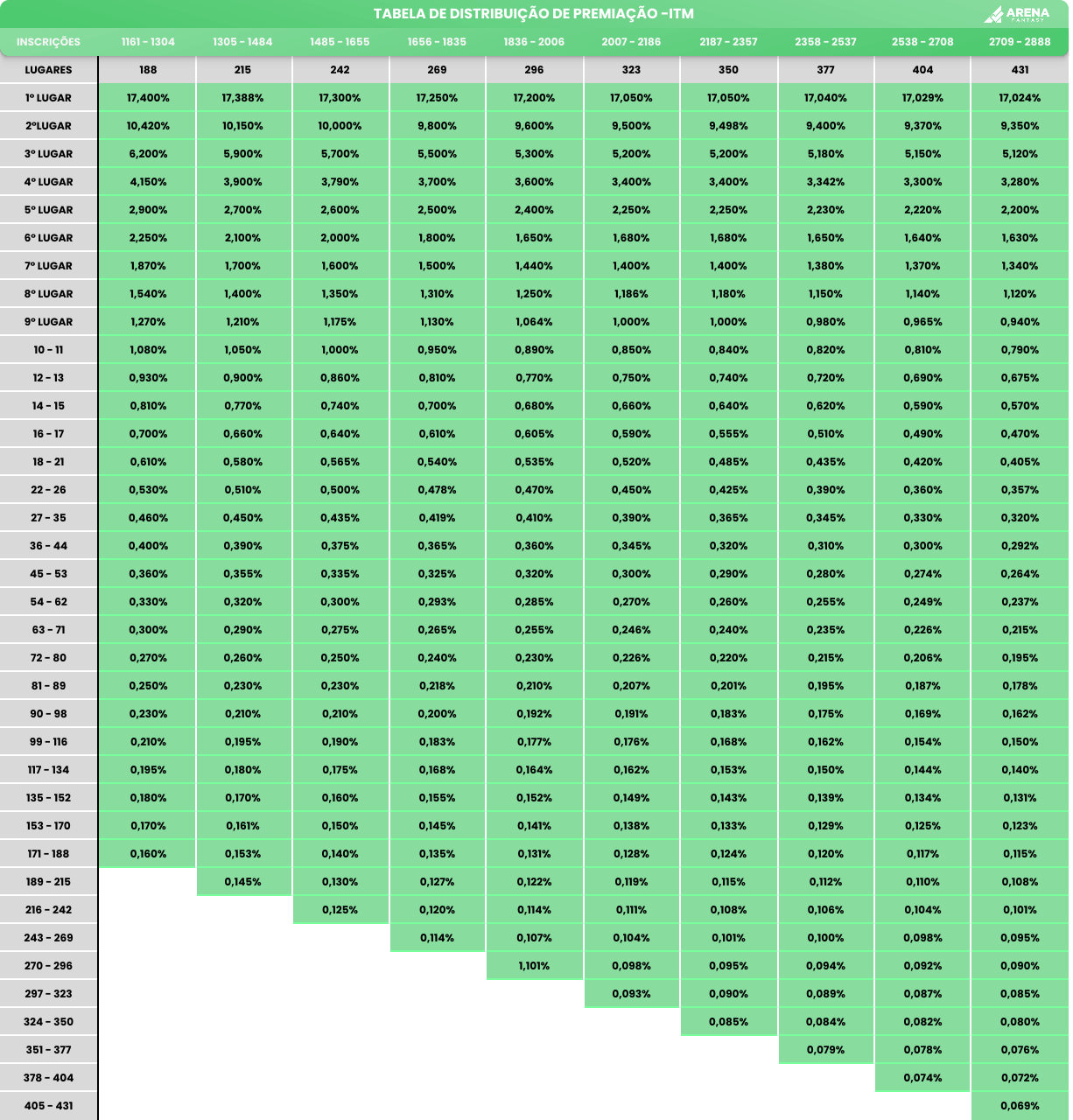Click the '5º LUGAR' row label
The height and width of the screenshot is (1120, 1073).
click(48, 210)
